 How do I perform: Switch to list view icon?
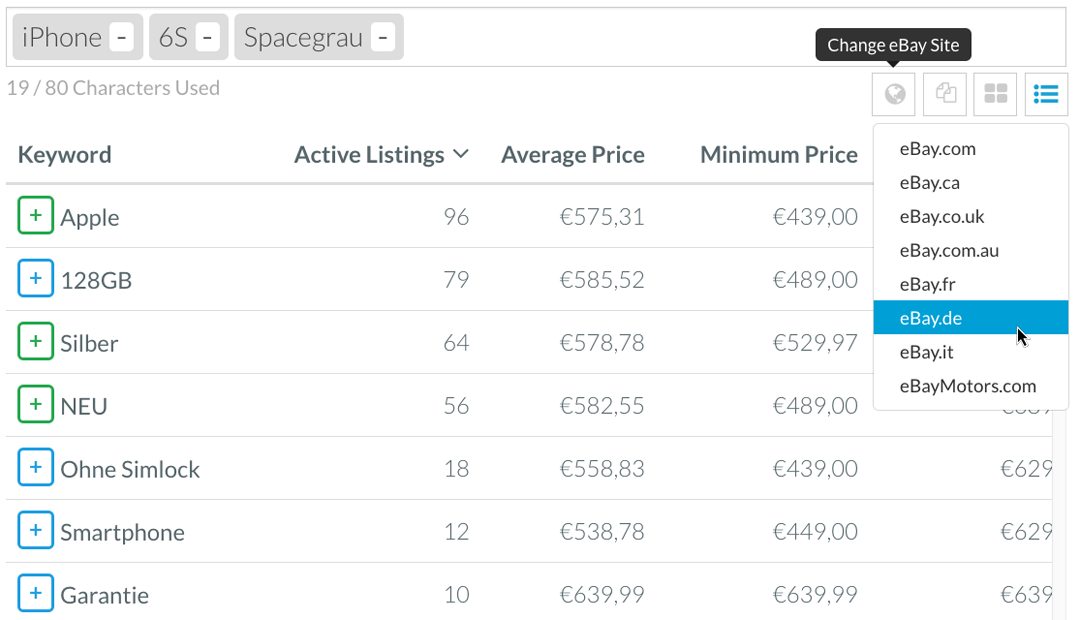pyautogui.click(x=1046, y=94)
